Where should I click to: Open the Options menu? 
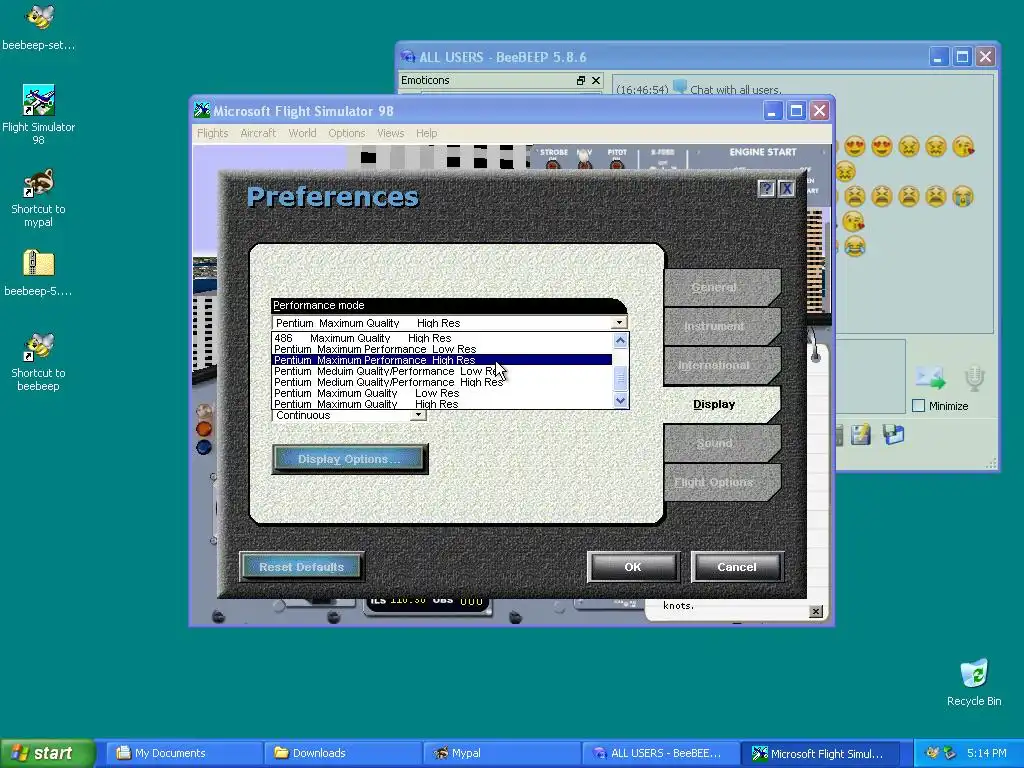click(347, 133)
